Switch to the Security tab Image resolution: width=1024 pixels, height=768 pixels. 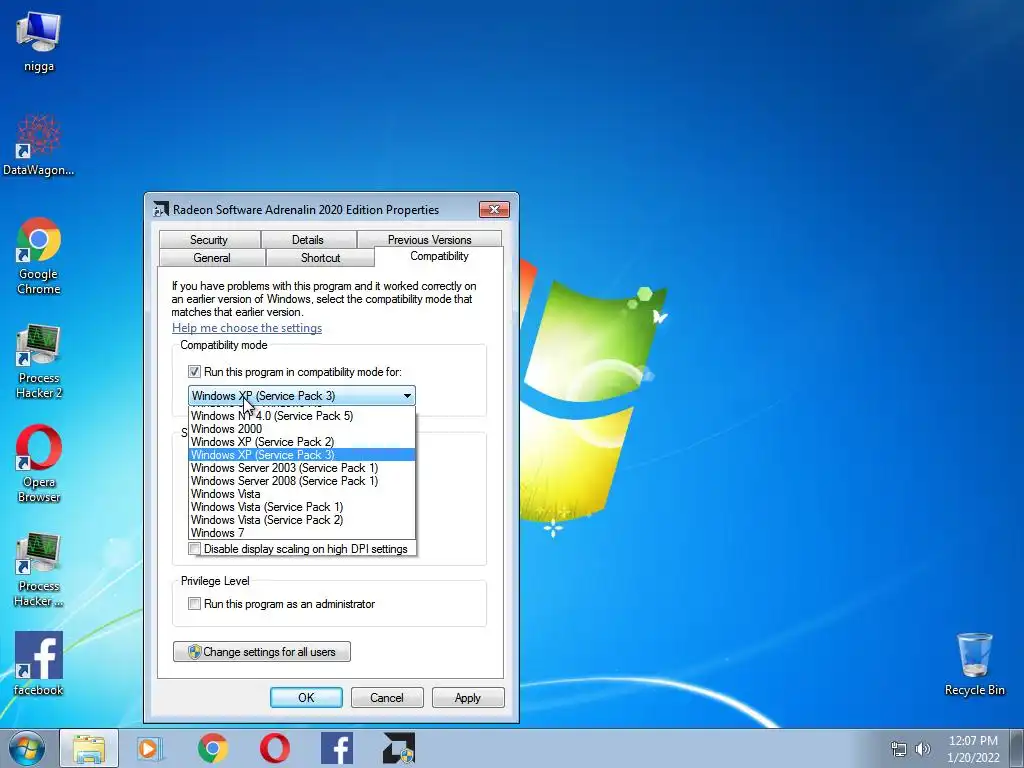click(x=209, y=240)
